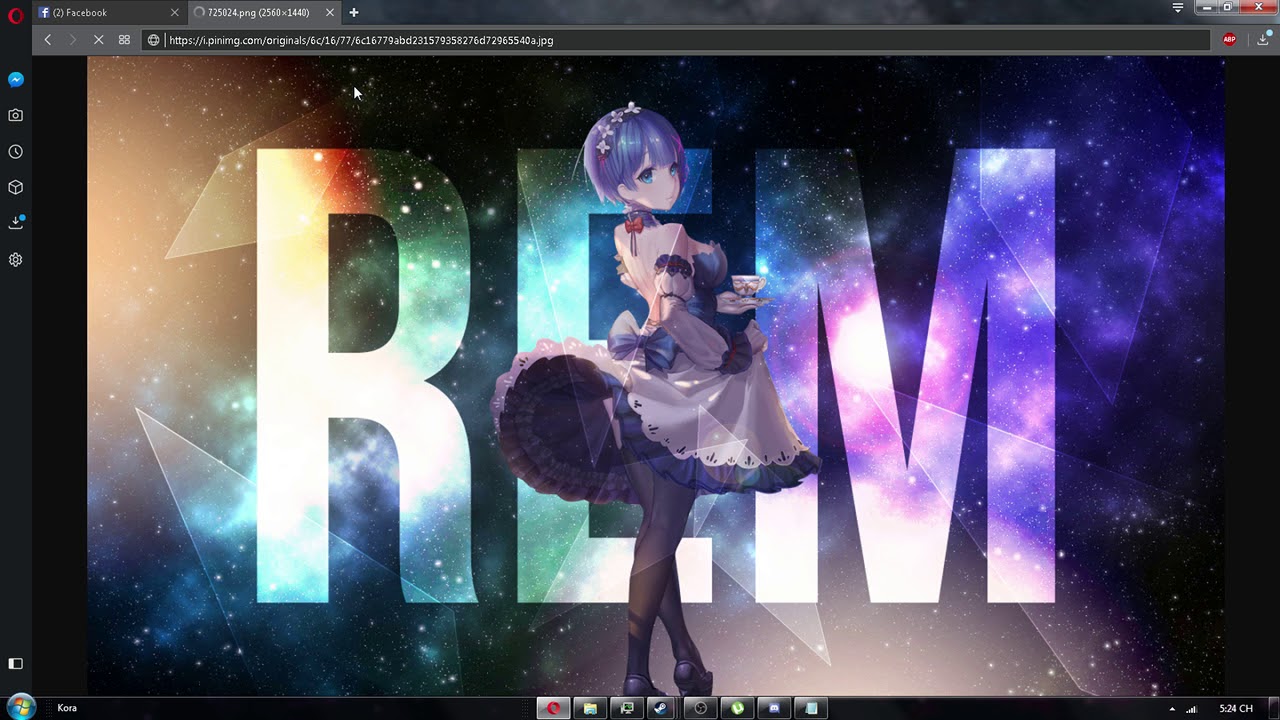Toggle the sidebar panel button at bottom
Image resolution: width=1280 pixels, height=720 pixels.
pos(16,663)
